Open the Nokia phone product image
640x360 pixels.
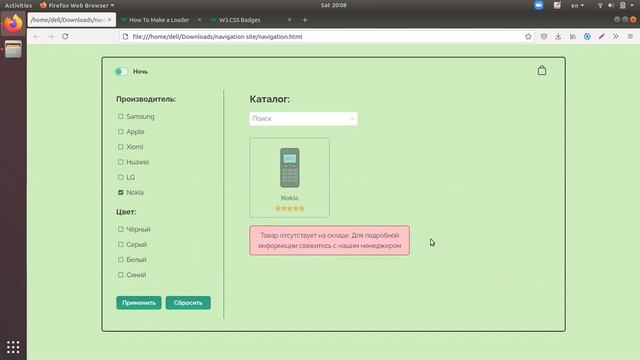tap(289, 168)
